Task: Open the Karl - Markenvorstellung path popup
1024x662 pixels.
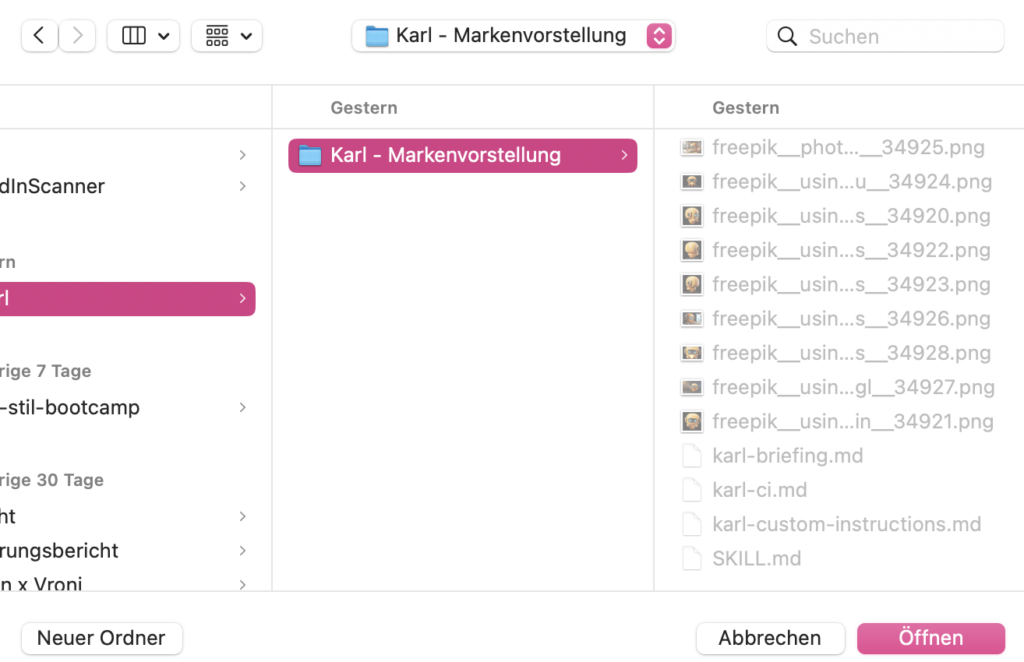Action: [513, 35]
